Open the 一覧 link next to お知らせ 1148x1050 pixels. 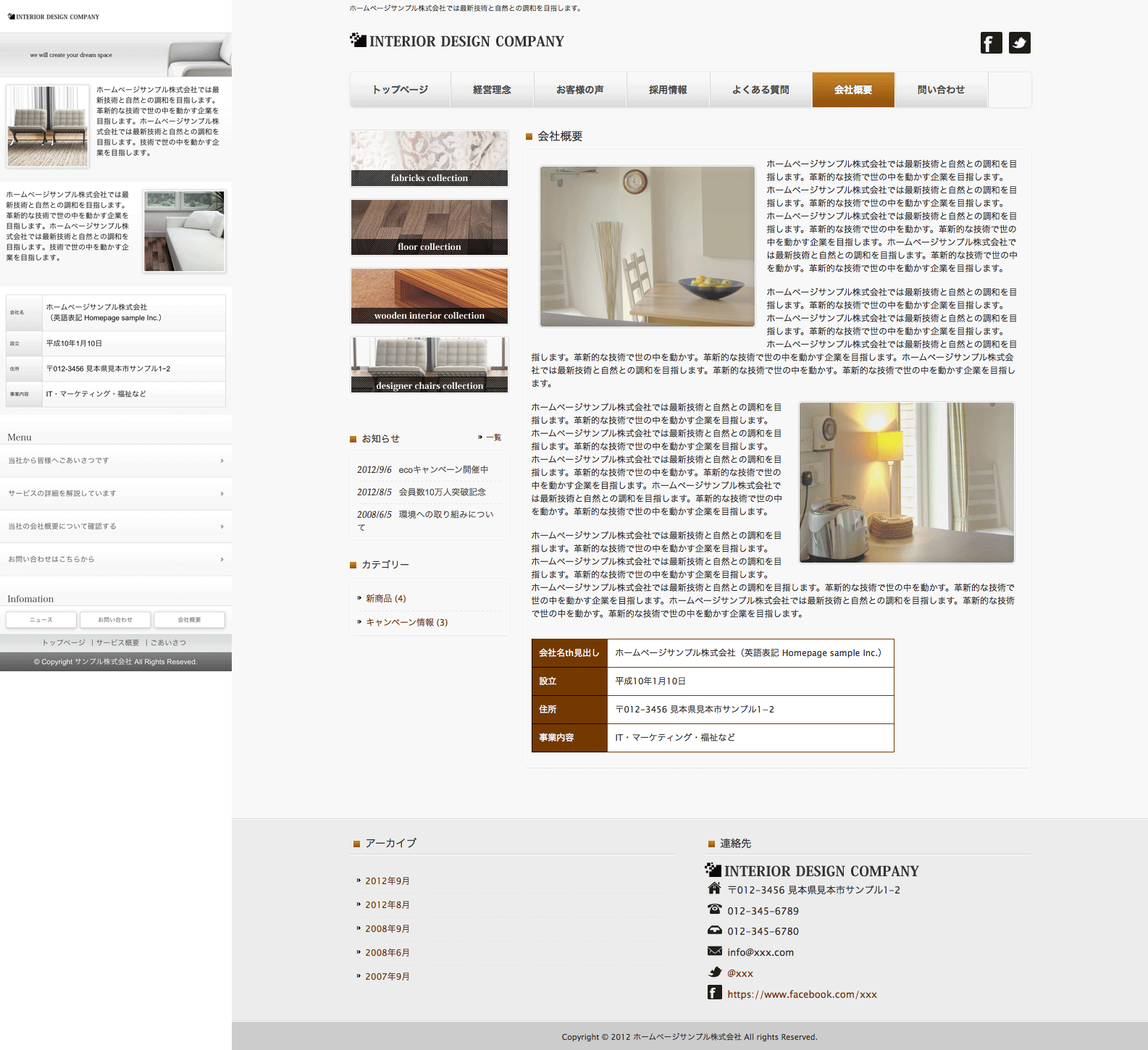[x=493, y=437]
